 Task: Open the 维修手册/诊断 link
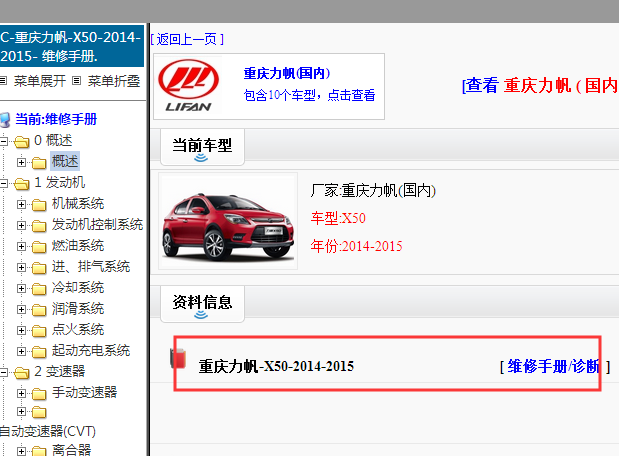pos(555,366)
